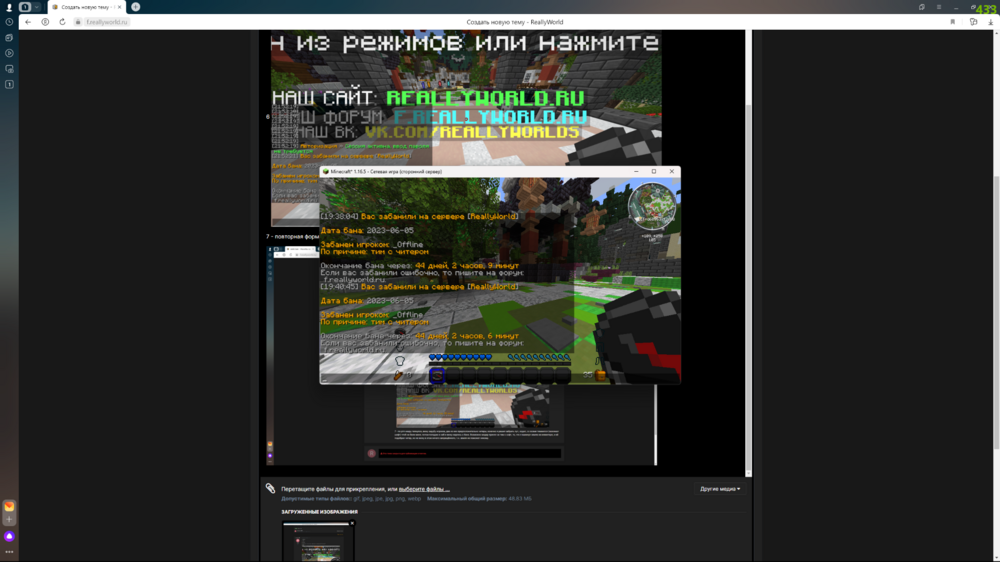Open the tab group counter button
Viewport: 1000px width, 562px height.
[25, 7]
